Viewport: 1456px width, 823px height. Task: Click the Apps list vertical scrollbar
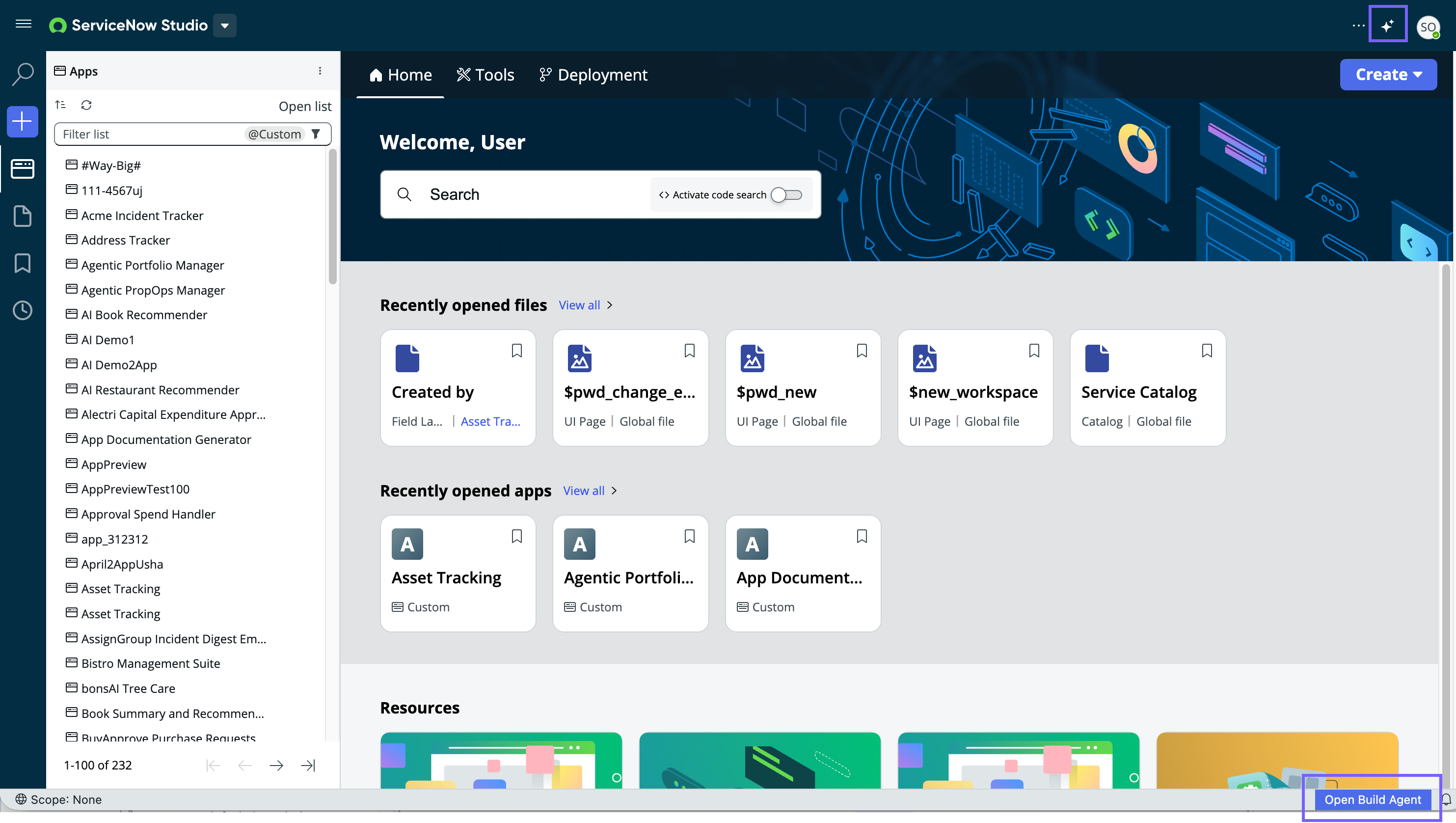coord(332,217)
